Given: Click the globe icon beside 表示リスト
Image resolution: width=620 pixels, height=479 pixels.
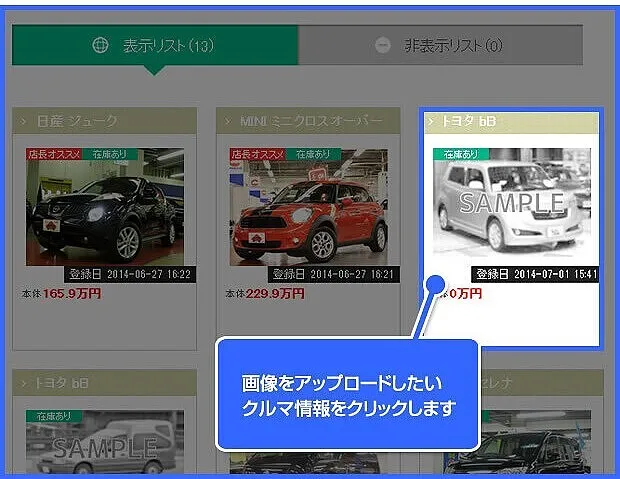Looking at the screenshot, I should point(100,45).
